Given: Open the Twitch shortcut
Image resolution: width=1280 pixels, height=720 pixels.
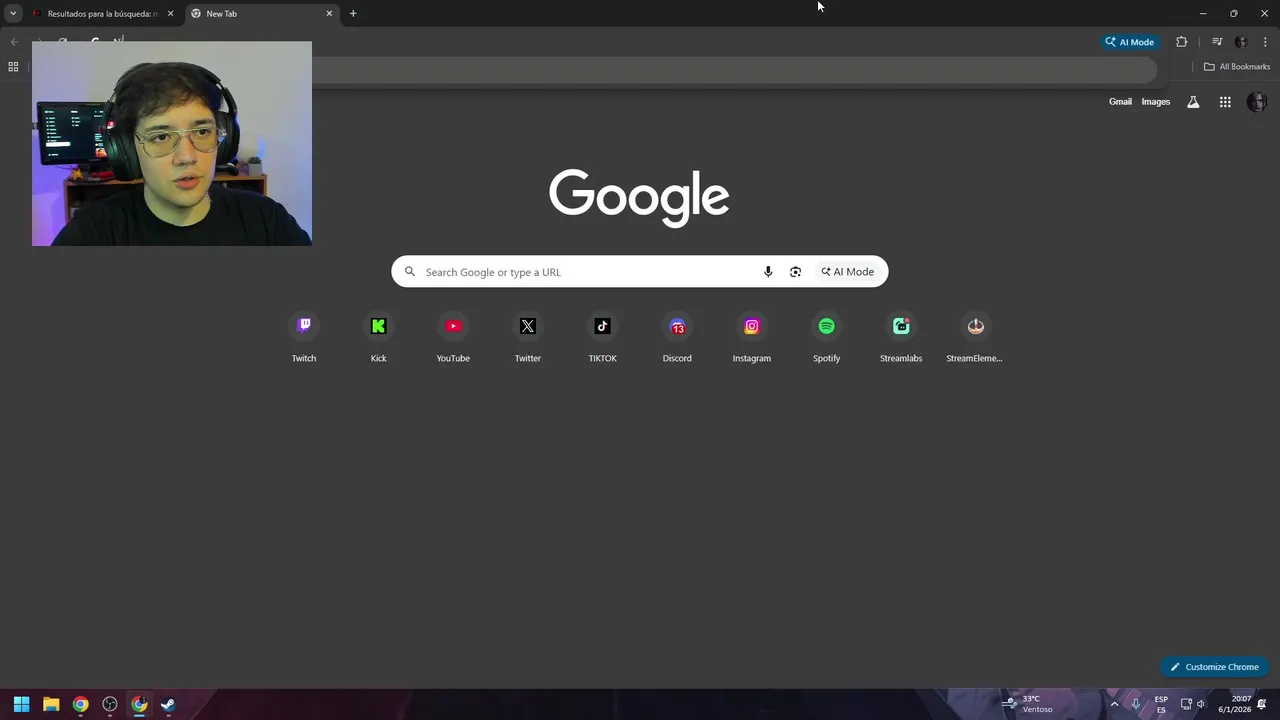Looking at the screenshot, I should (304, 338).
